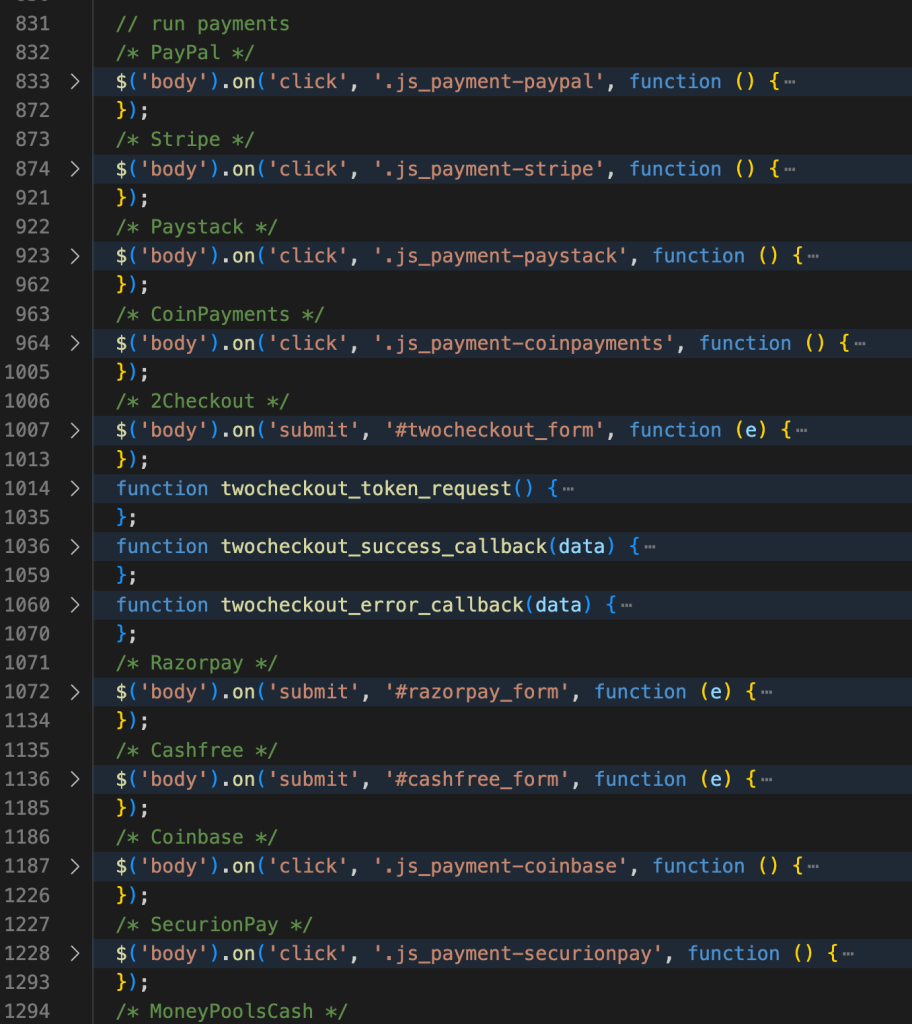Click the '#twocheckout_form' selector string
The image size is (912, 1024).
pyautogui.click(x=495, y=430)
